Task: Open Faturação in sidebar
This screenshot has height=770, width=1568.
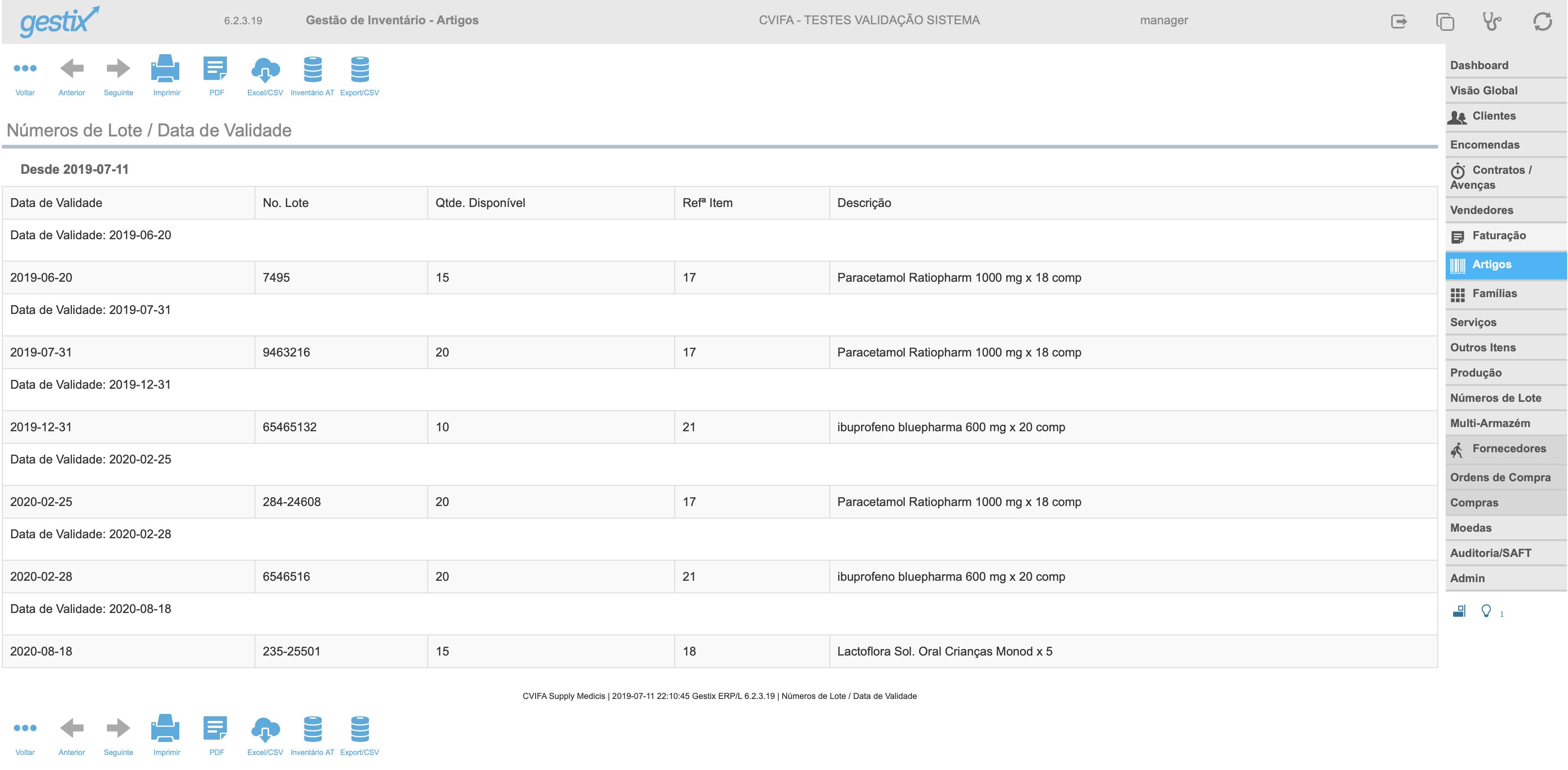Action: pyautogui.click(x=1506, y=236)
